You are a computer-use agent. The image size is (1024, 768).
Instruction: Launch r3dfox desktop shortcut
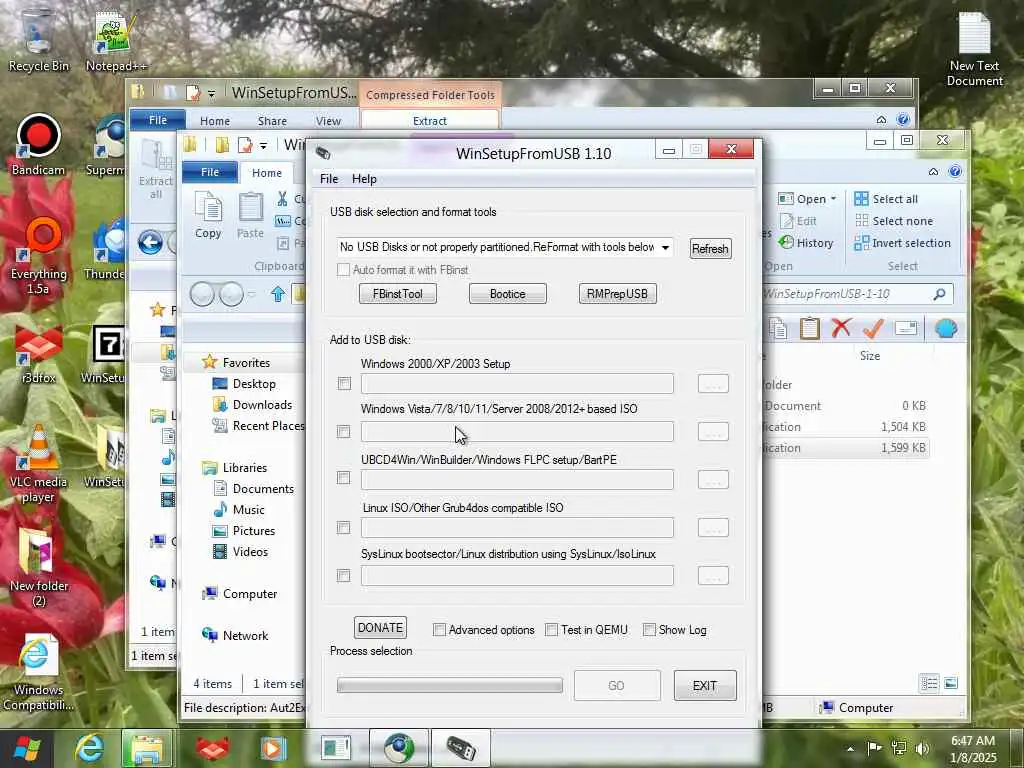coord(38,354)
